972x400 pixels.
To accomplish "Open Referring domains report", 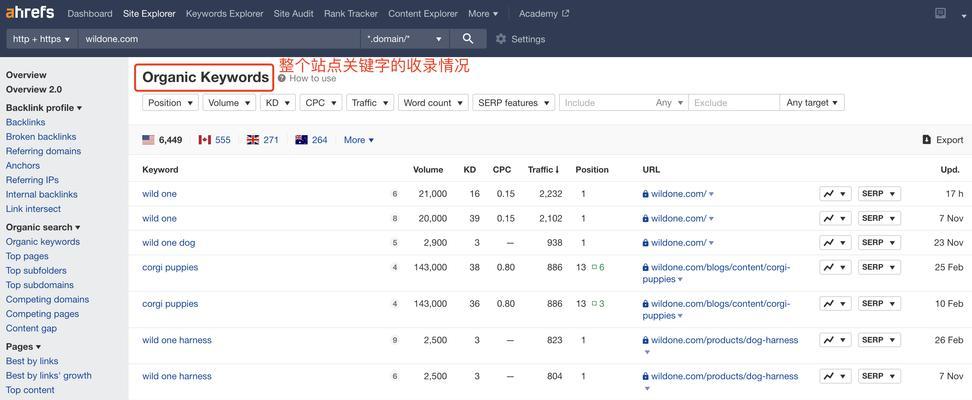I will tap(43, 151).
